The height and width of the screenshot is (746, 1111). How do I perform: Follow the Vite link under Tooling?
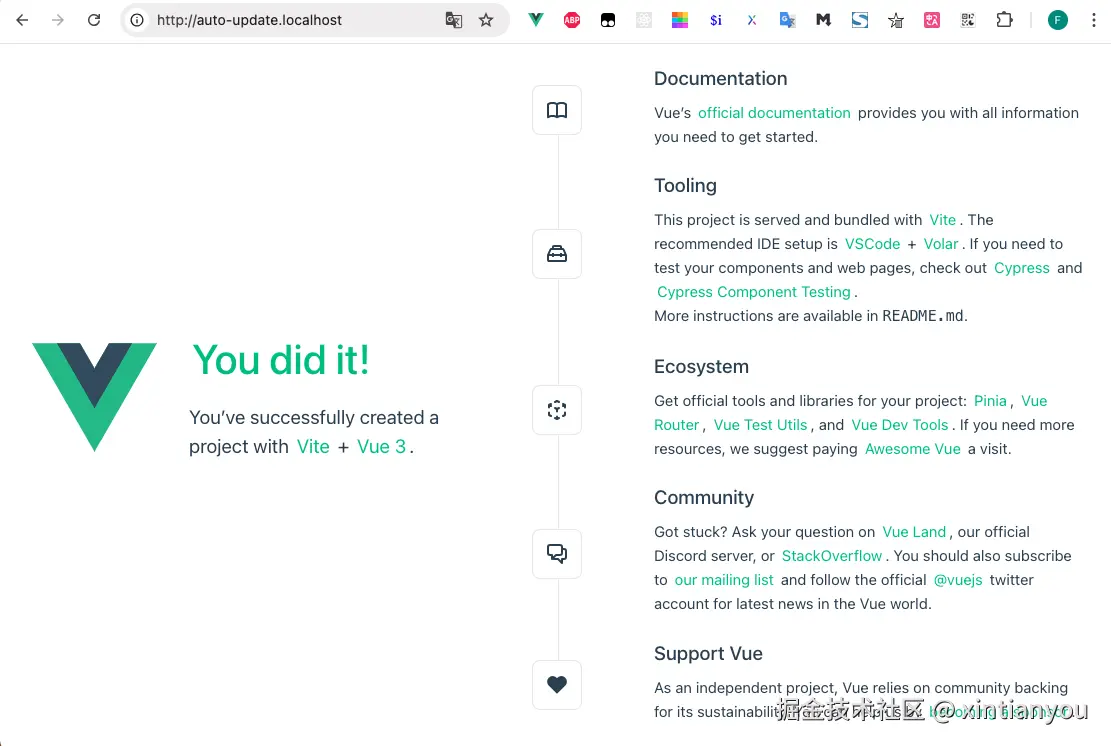[942, 220]
